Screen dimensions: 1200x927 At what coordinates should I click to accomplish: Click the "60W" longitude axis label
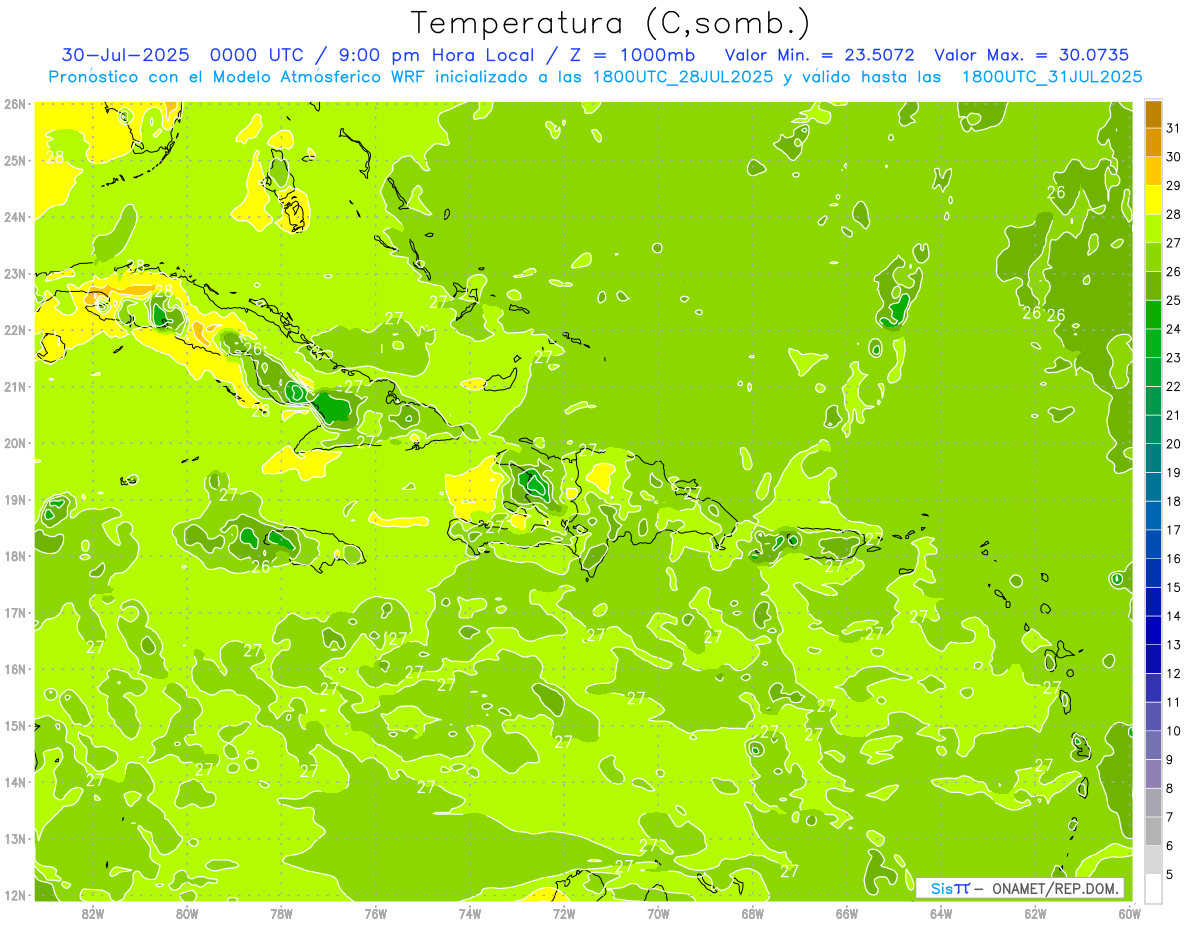tap(1130, 913)
